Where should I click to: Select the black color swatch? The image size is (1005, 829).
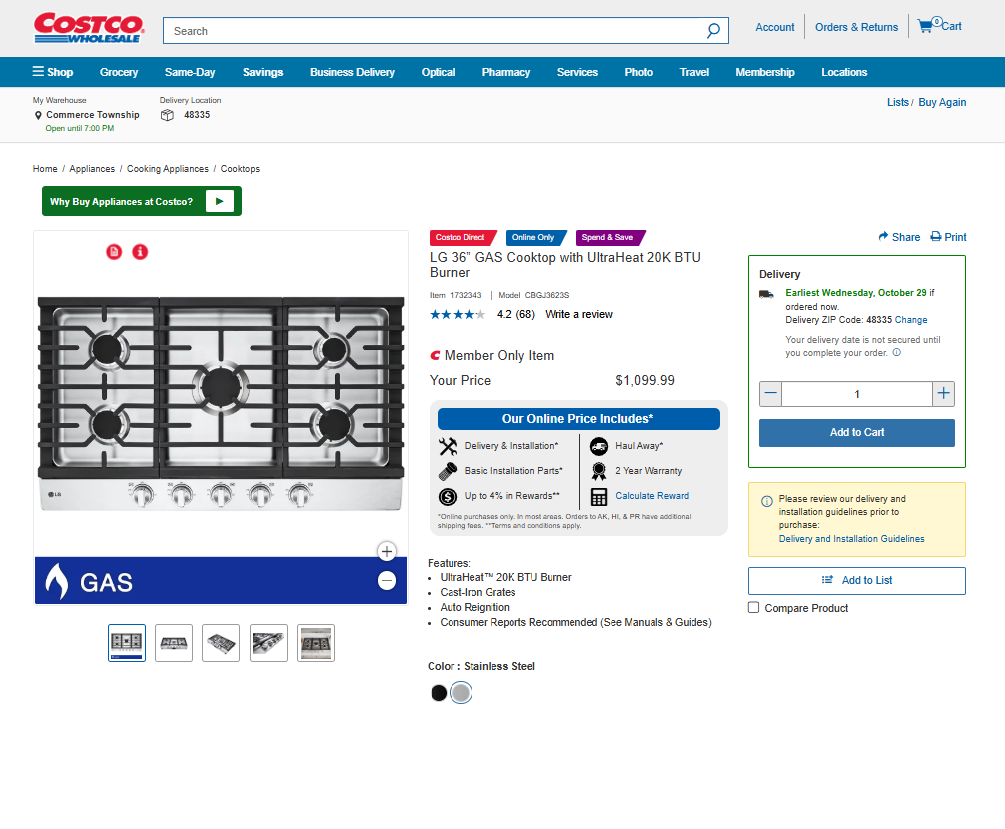click(x=439, y=693)
